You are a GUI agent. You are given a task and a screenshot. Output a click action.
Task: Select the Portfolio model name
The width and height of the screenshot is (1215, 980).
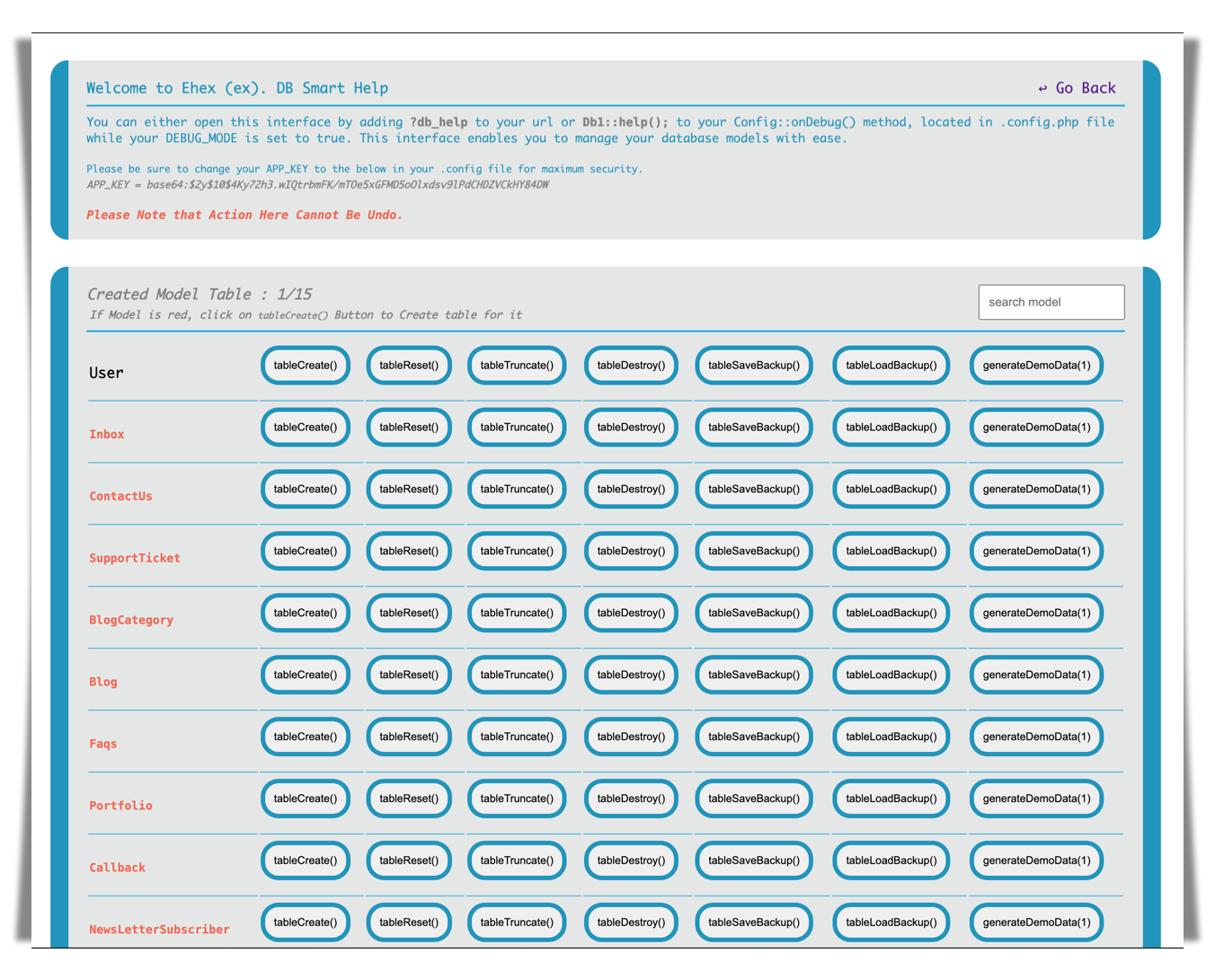[120, 807]
